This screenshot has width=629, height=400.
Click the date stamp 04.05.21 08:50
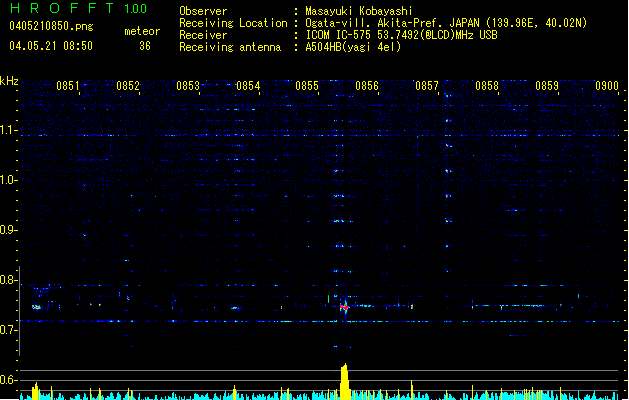(x=51, y=46)
